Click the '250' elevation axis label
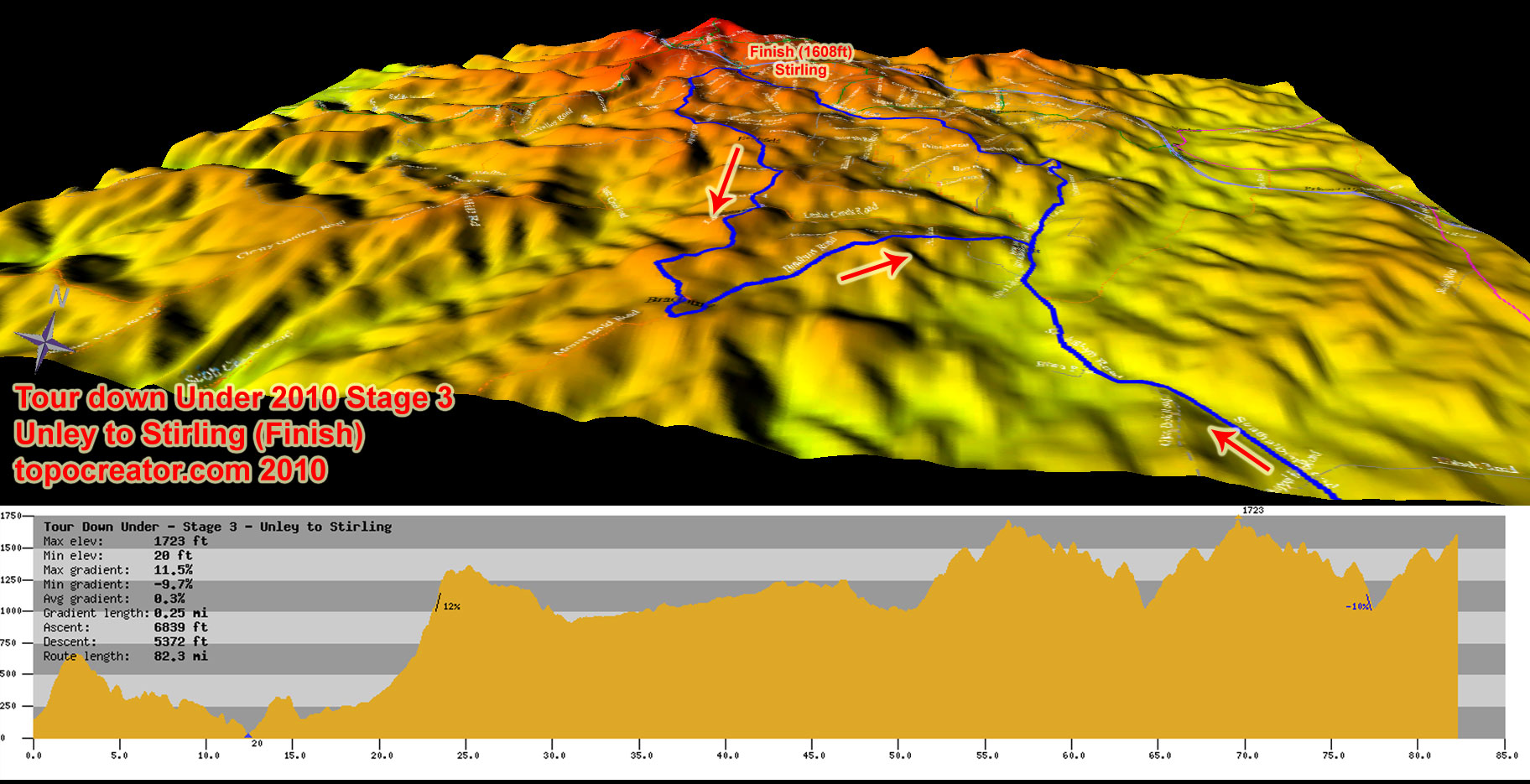The height and width of the screenshot is (784, 1530). tap(8, 705)
